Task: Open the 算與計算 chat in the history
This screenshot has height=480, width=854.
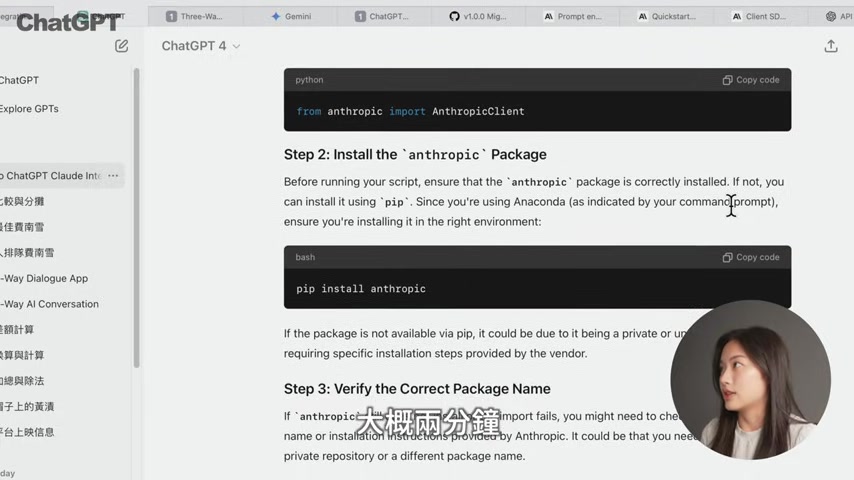Action: [22, 355]
